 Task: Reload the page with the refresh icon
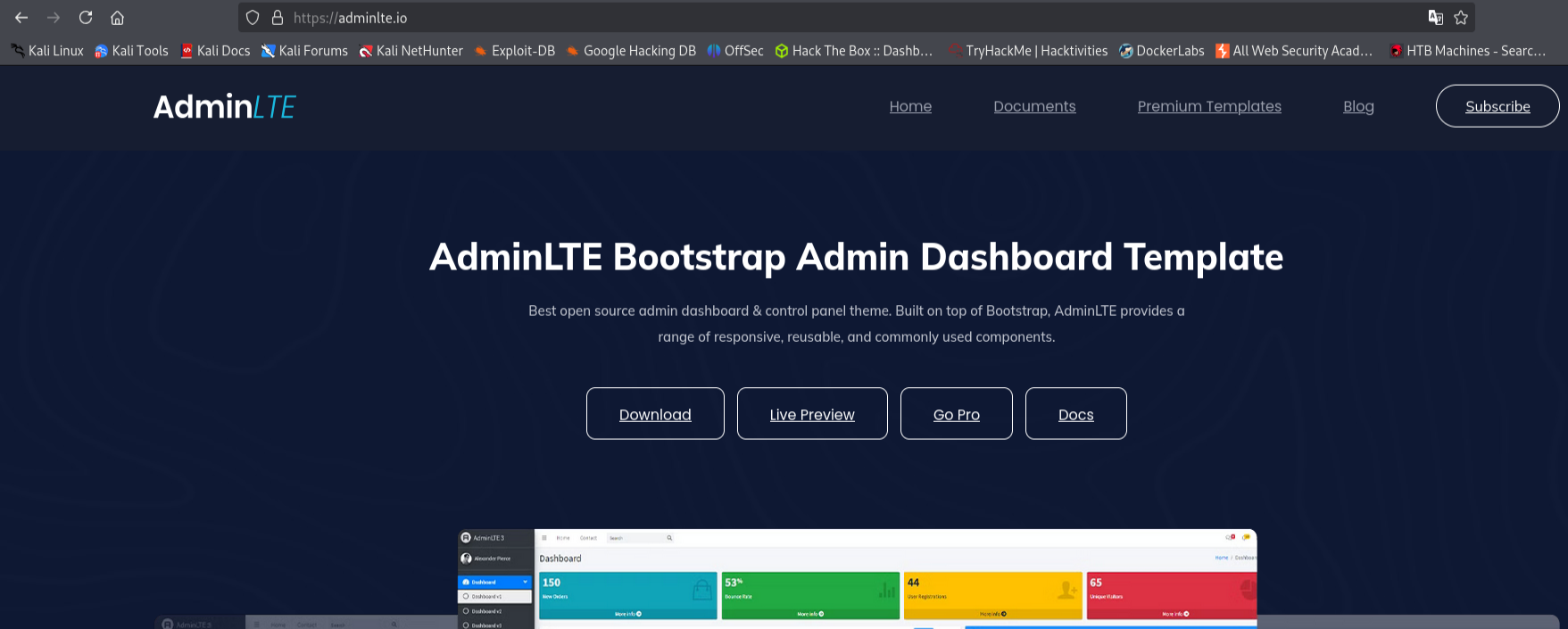point(86,18)
